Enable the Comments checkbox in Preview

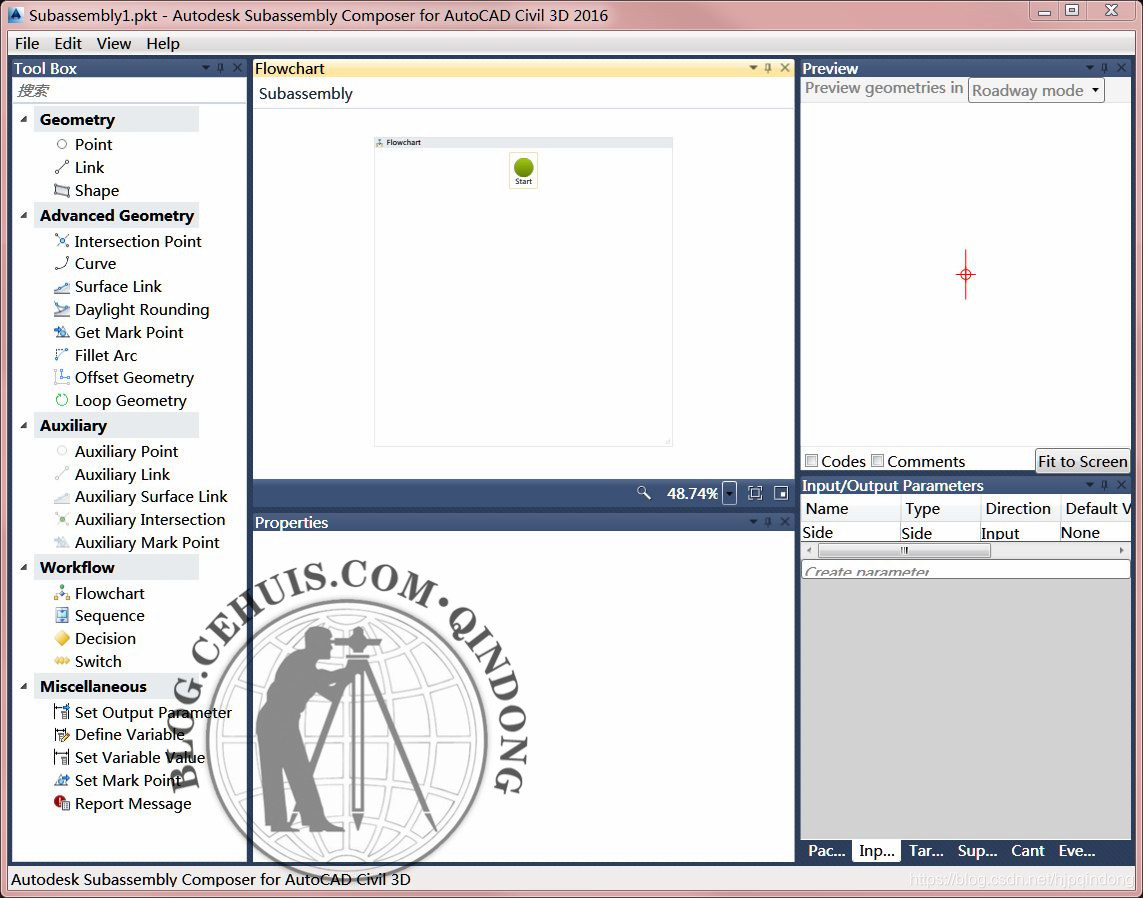(878, 461)
